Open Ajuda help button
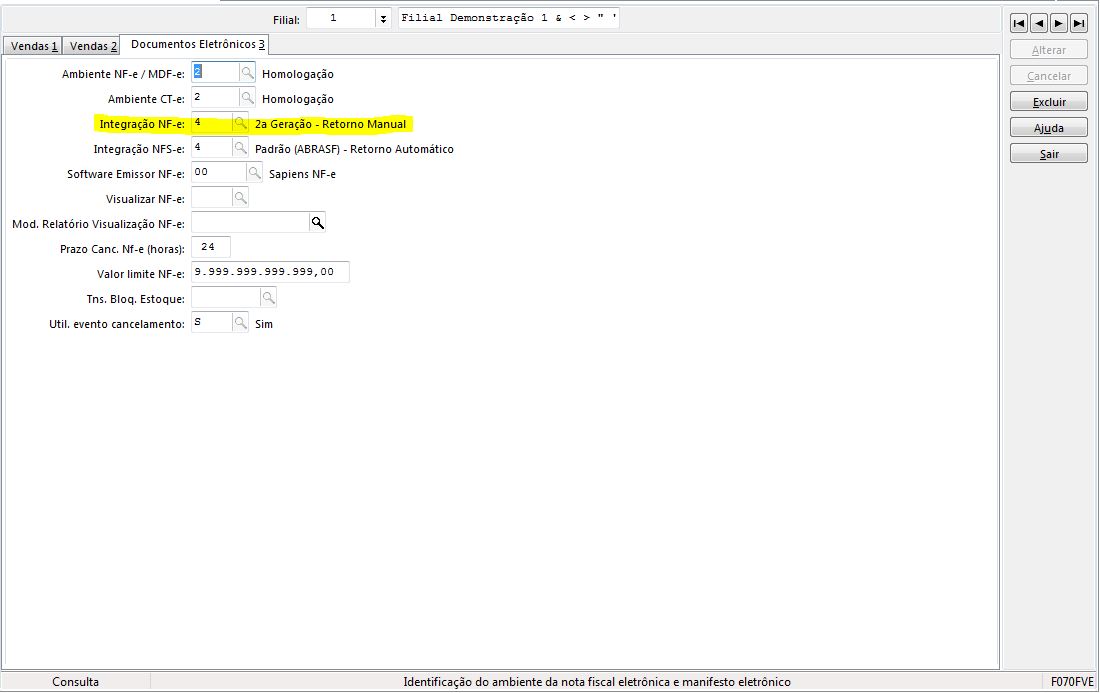The width and height of the screenshot is (1100, 693). tap(1049, 128)
